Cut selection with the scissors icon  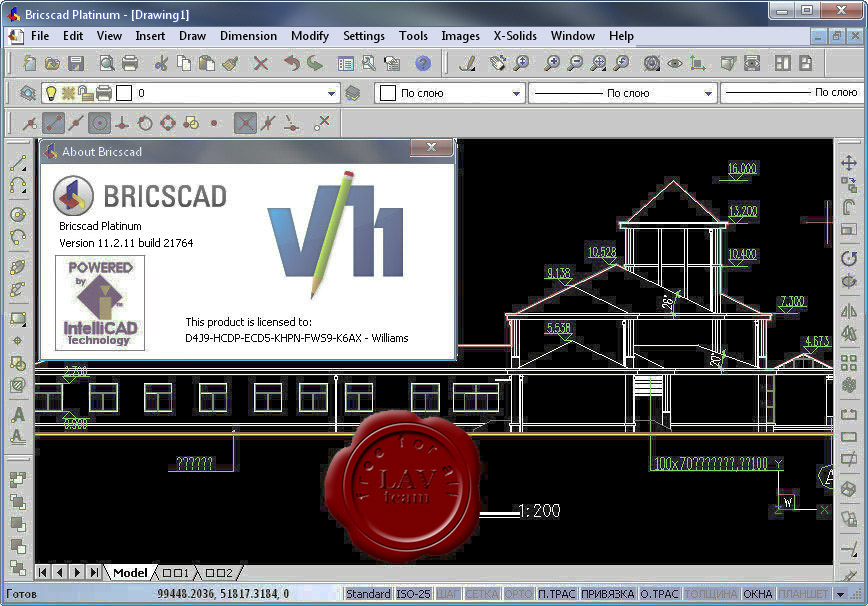tap(161, 63)
